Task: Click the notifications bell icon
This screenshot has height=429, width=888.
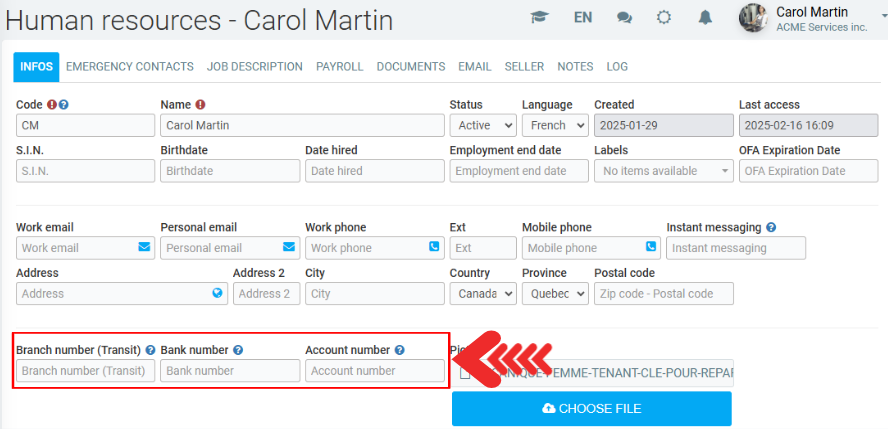Action: pos(705,18)
